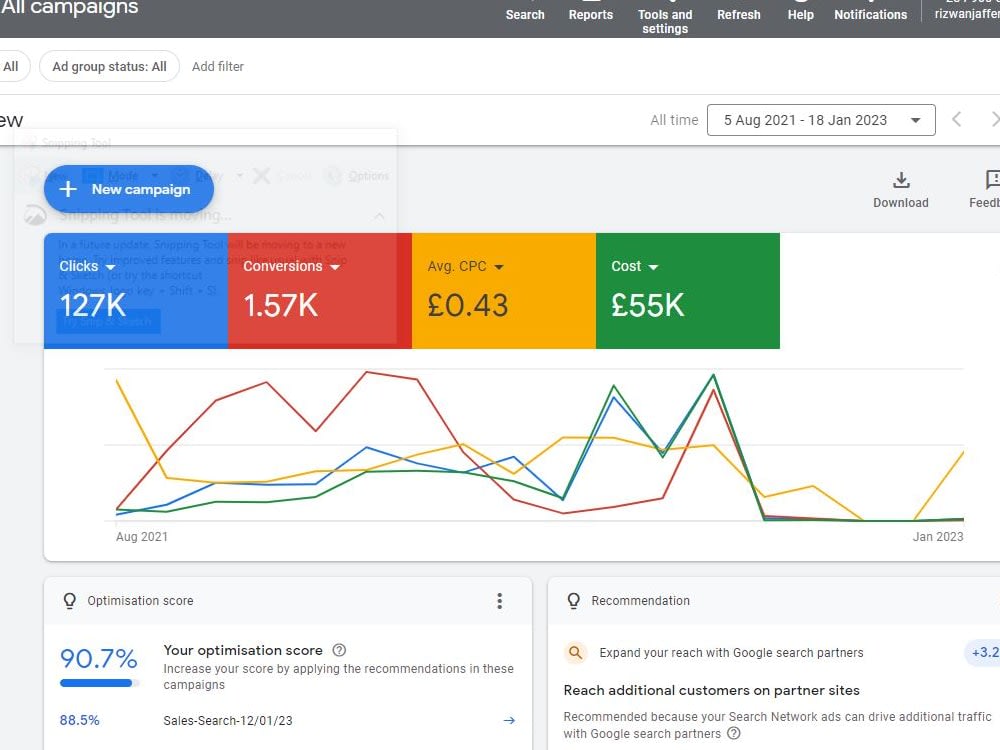
Task: Click the All time label
Action: click(674, 120)
